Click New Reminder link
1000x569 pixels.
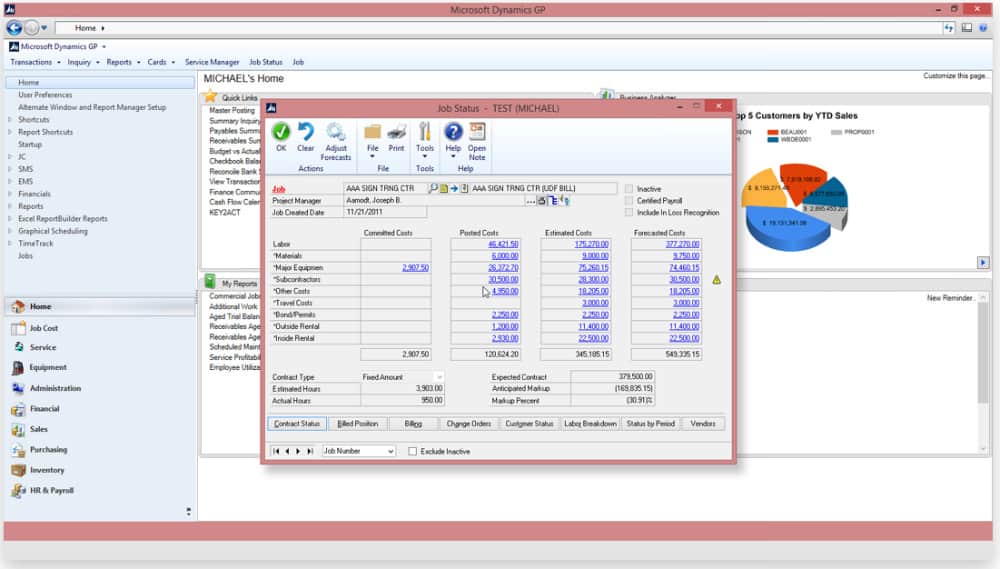click(950, 298)
